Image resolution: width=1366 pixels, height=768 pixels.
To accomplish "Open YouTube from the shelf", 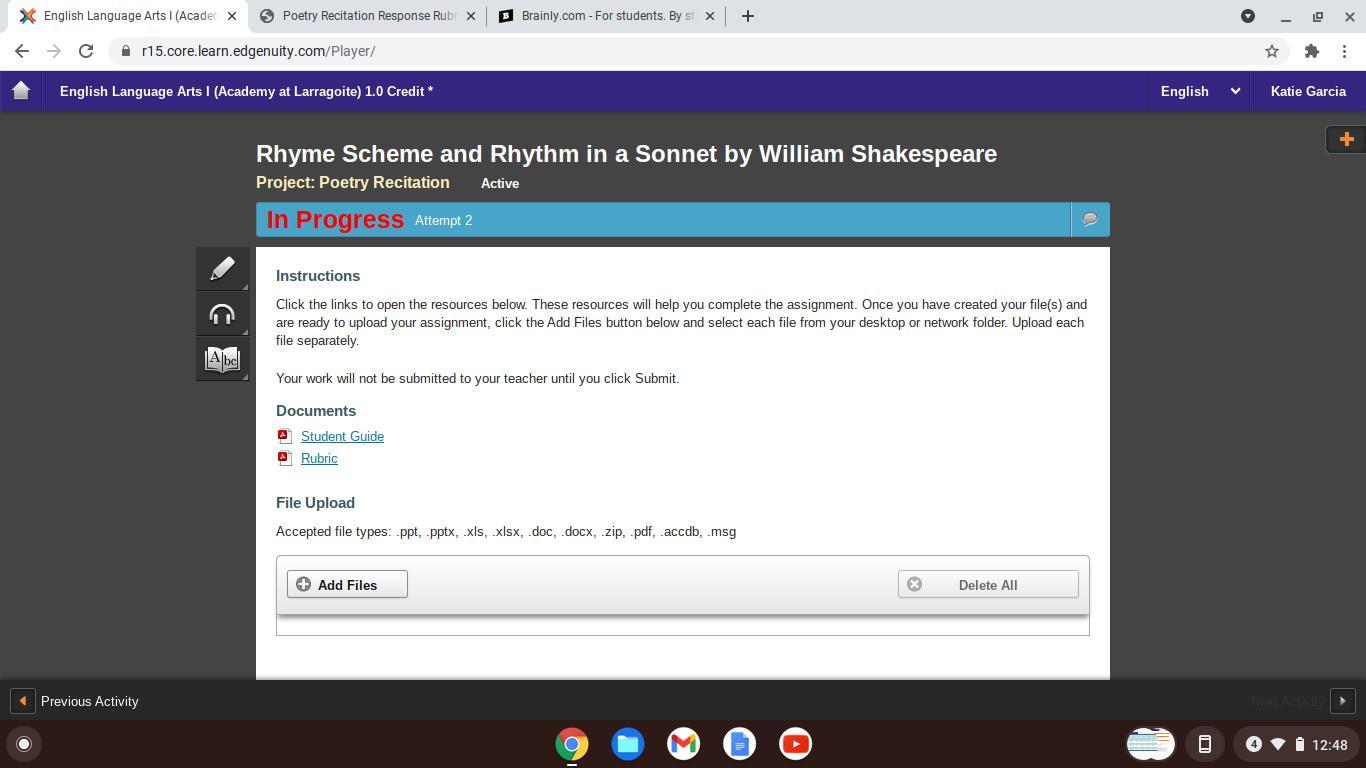I will click(x=796, y=744).
